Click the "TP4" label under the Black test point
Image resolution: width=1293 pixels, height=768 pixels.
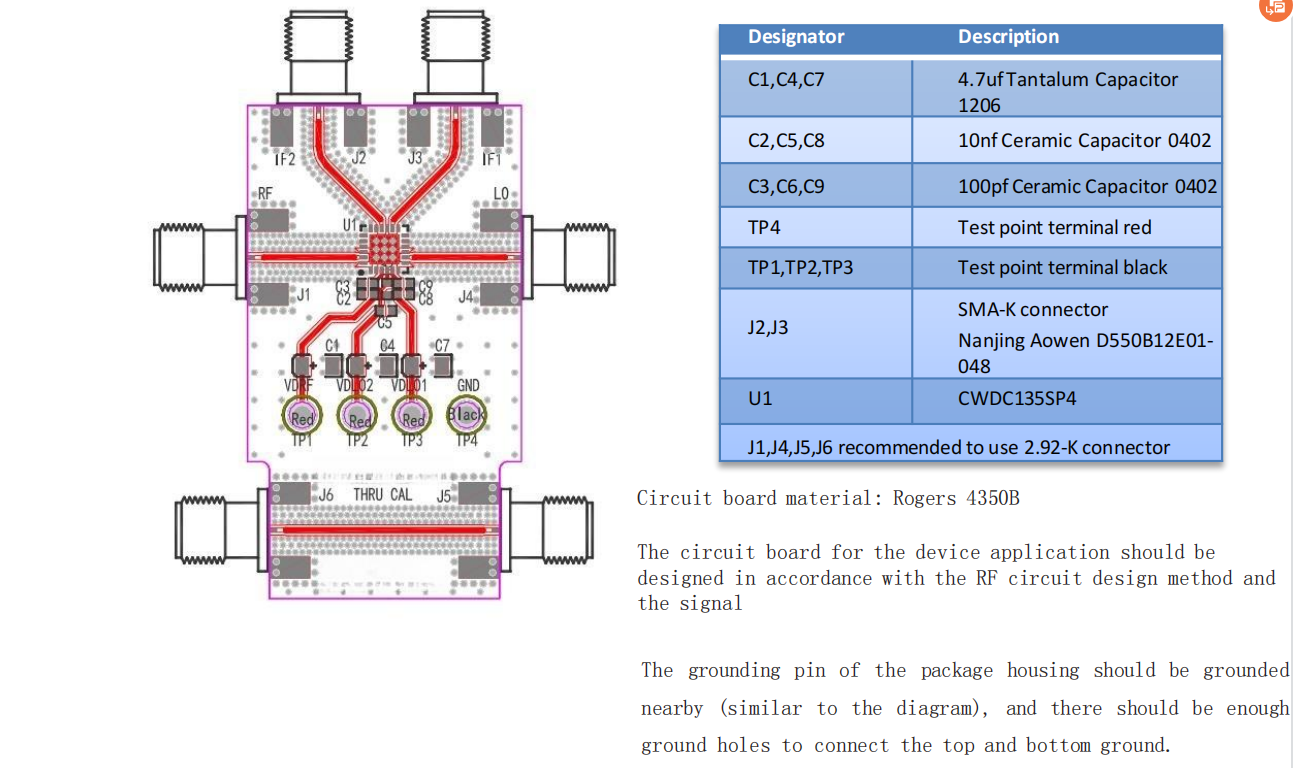pos(467,440)
